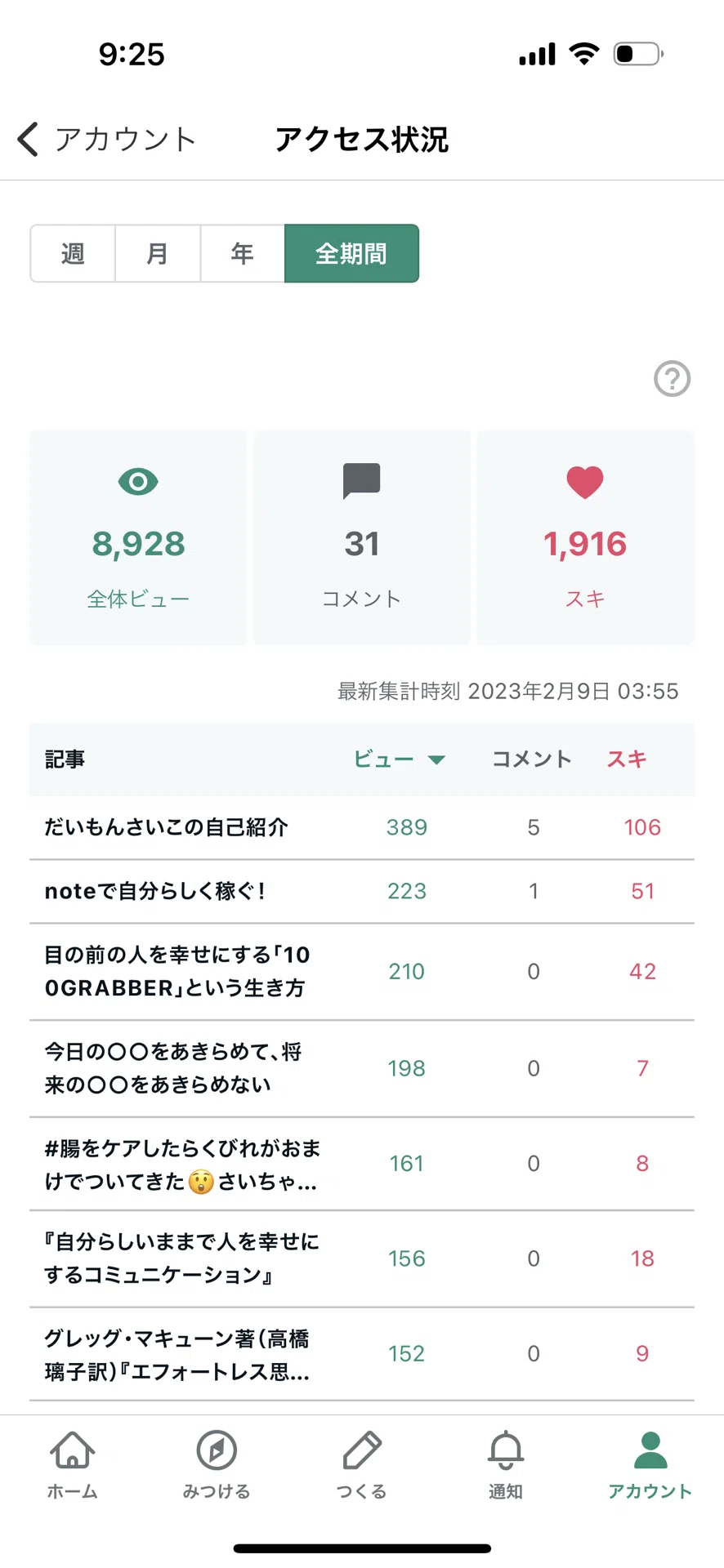Screen dimensions: 724x1568
Task: Sort the table by コメント column
Action: pos(532,759)
